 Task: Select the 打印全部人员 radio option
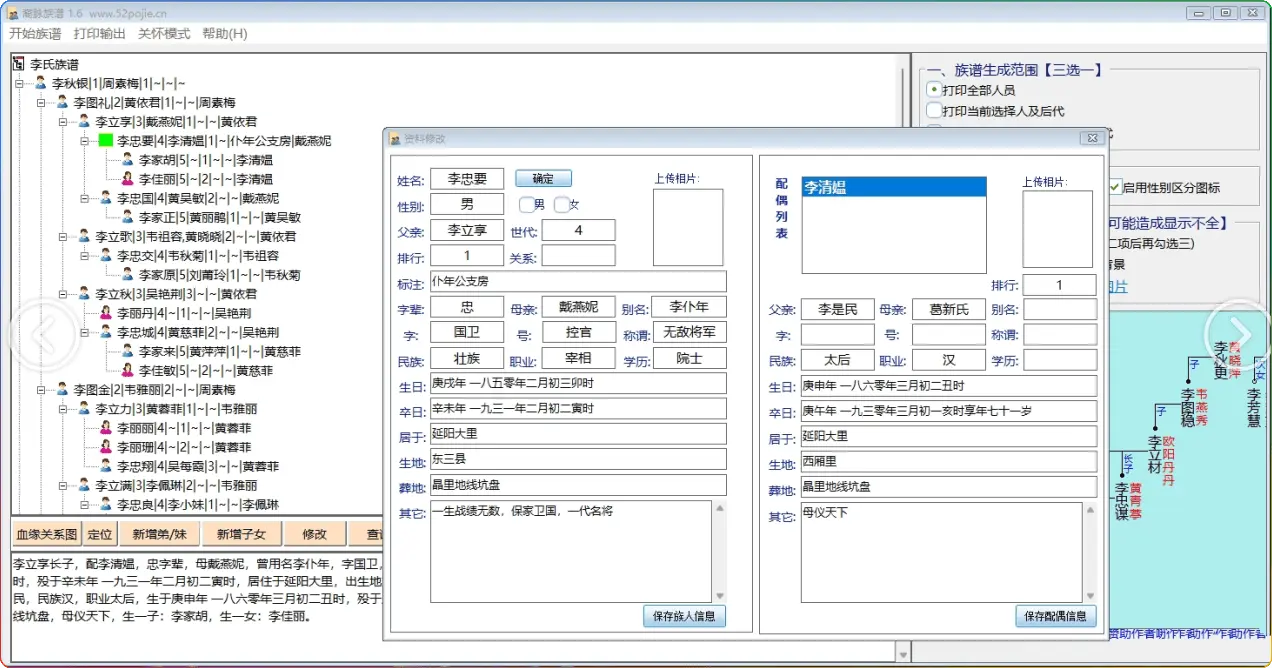tap(934, 90)
